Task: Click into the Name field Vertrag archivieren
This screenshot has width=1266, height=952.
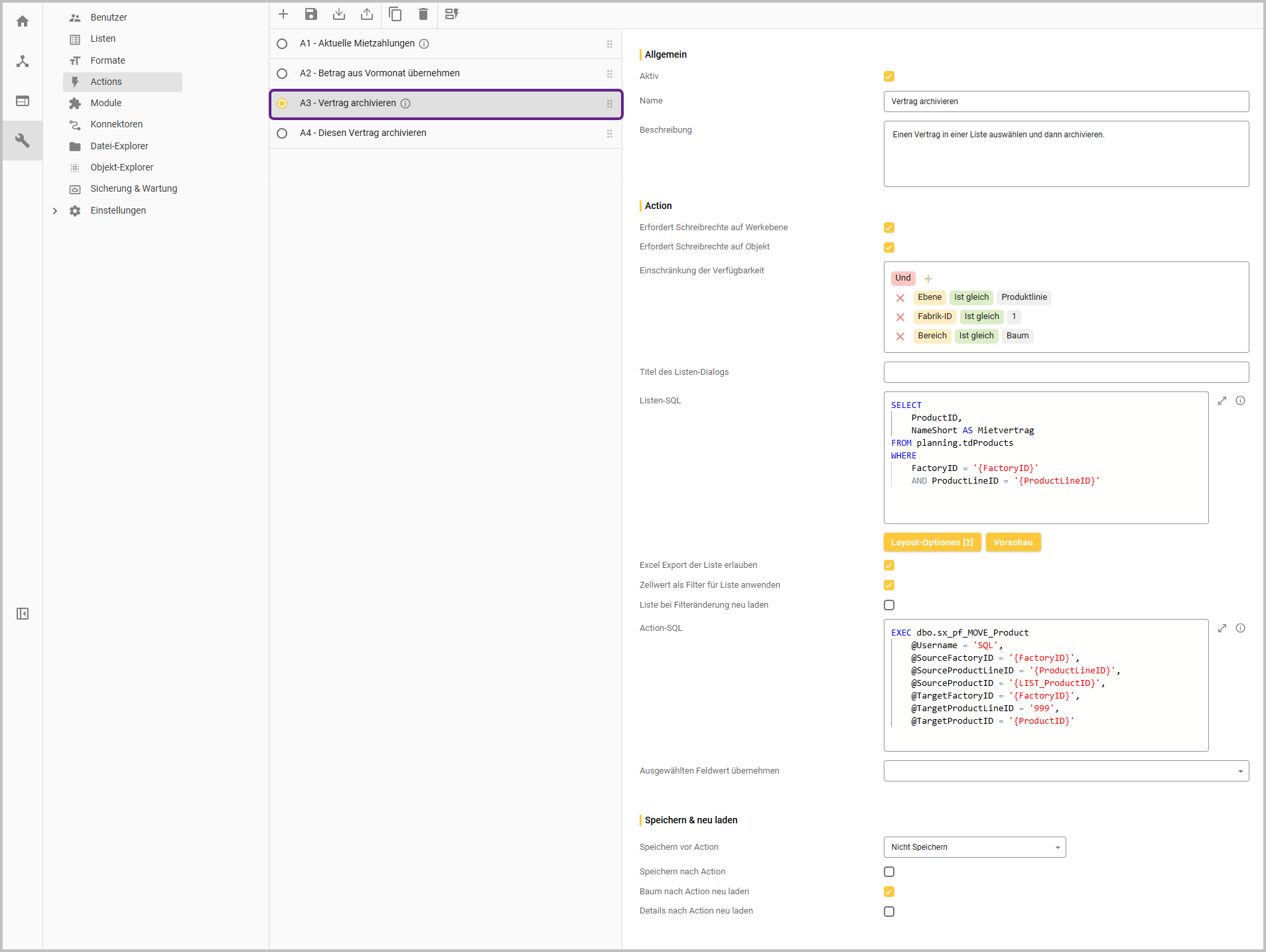Action: (1066, 102)
